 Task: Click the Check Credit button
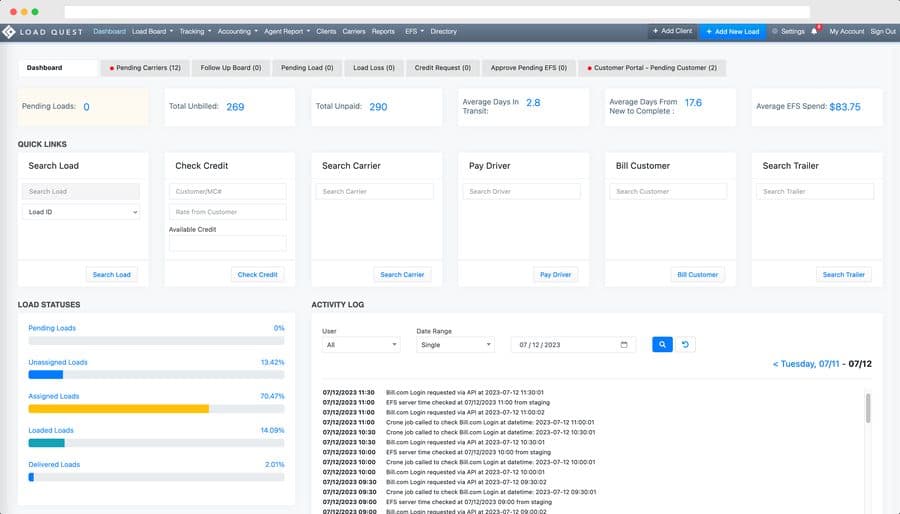(x=257, y=275)
